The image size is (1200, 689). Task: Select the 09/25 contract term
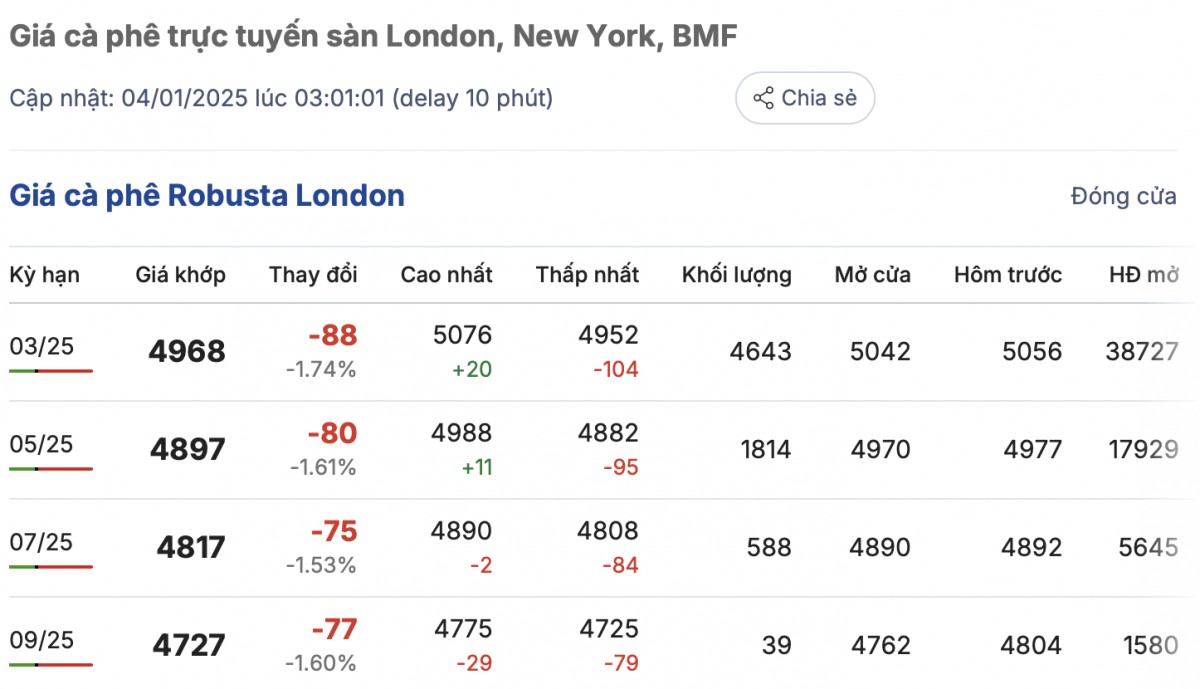point(42,639)
